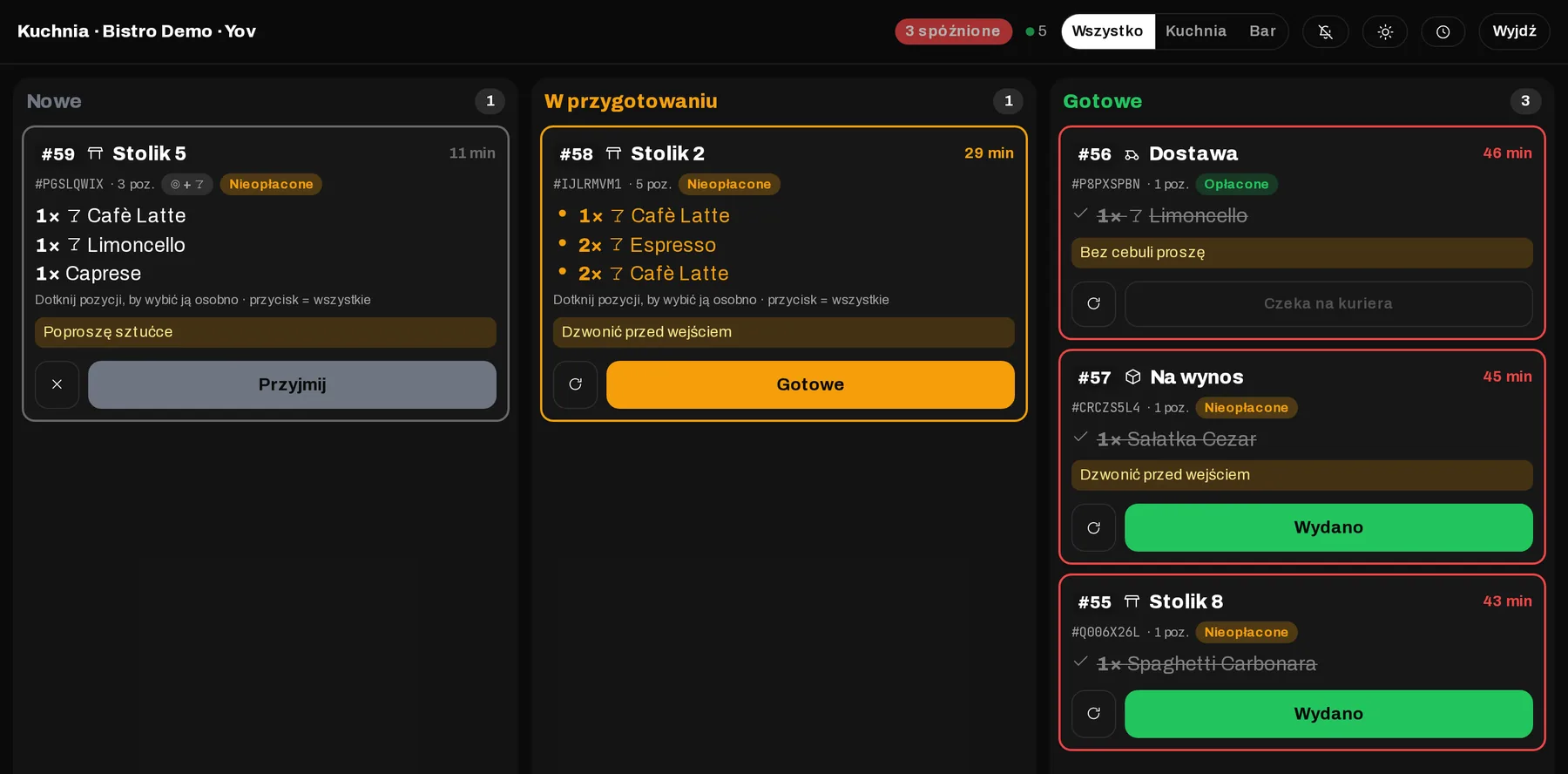This screenshot has height=774, width=1568.
Task: Click the table icon beside Stolik 5
Action: click(95, 153)
